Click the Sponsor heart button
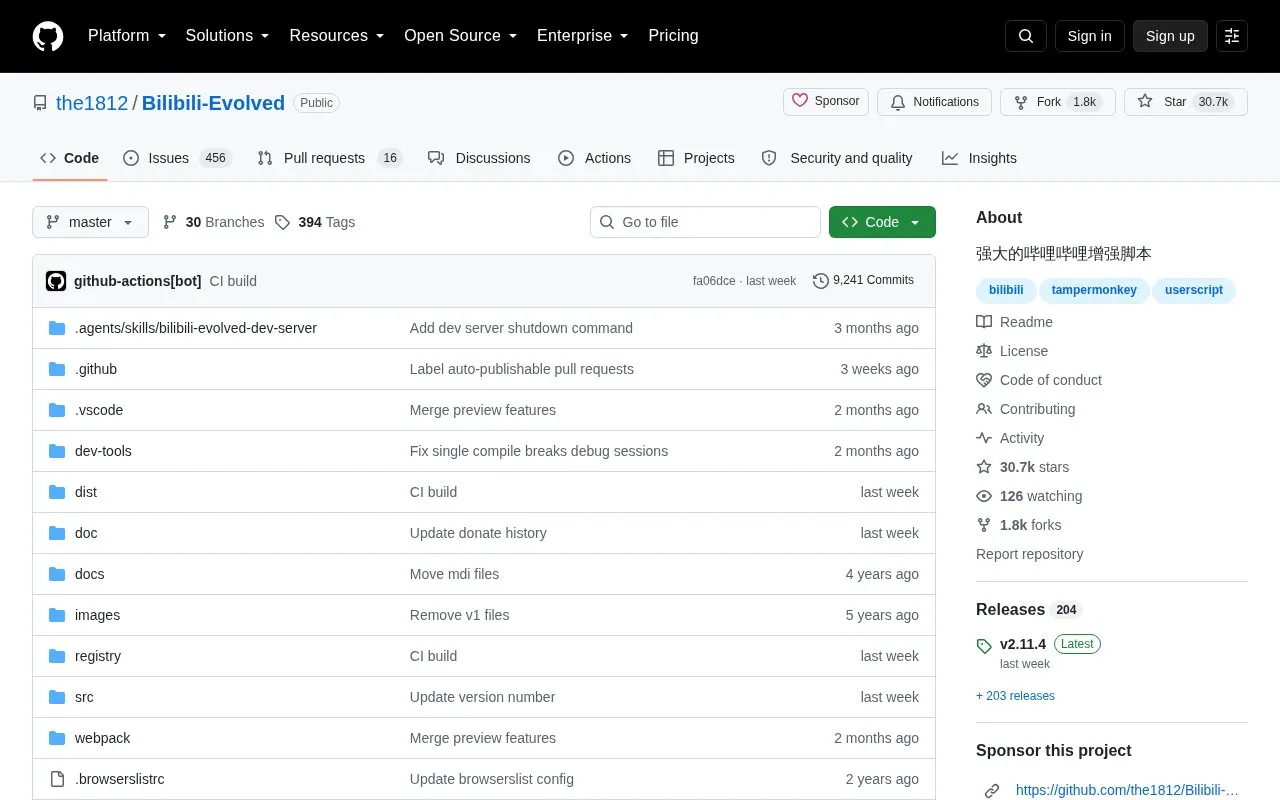 (826, 102)
